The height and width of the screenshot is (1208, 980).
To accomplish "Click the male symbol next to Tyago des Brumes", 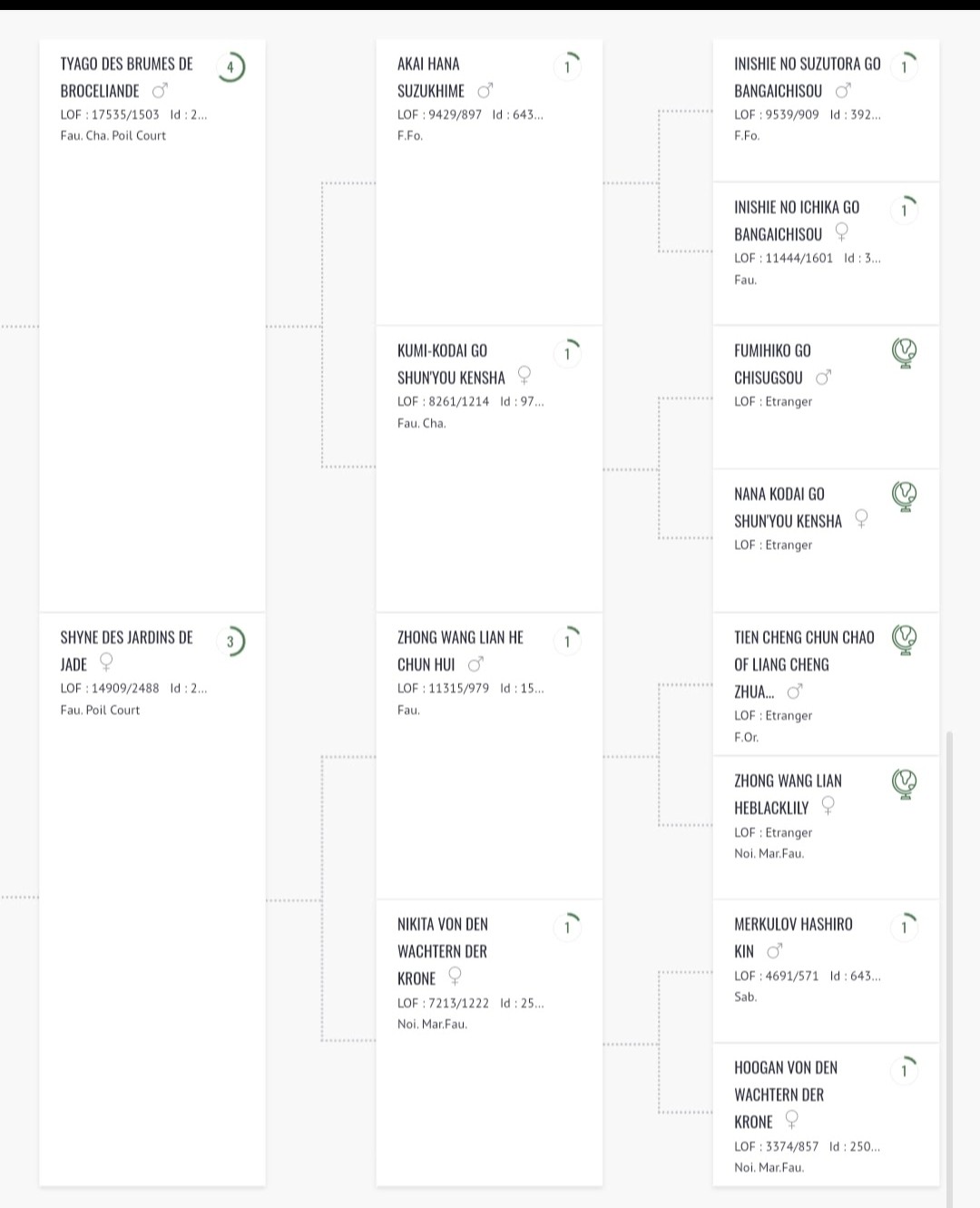I will 160,91.
